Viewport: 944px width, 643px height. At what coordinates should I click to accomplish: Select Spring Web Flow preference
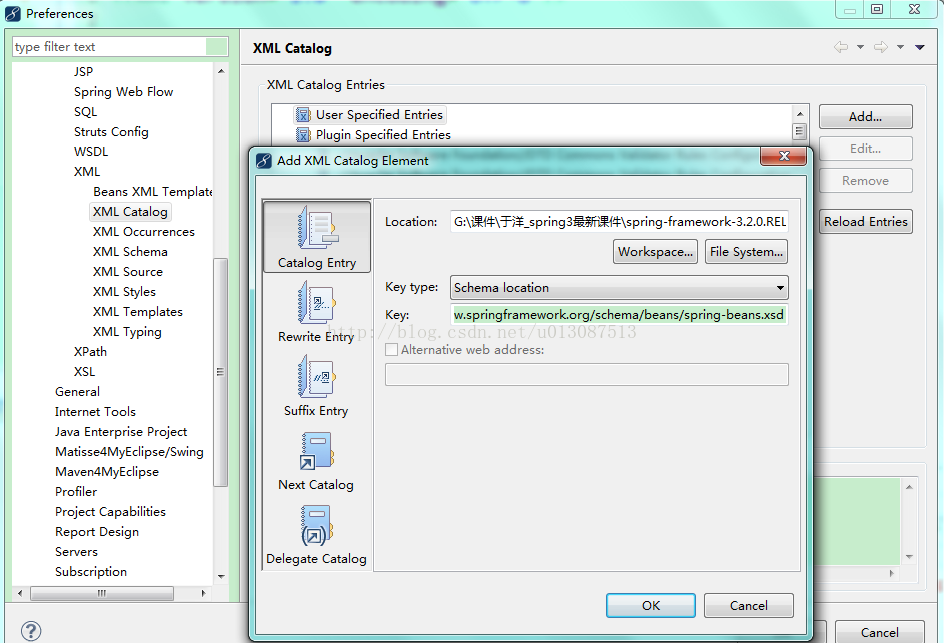tap(123, 92)
